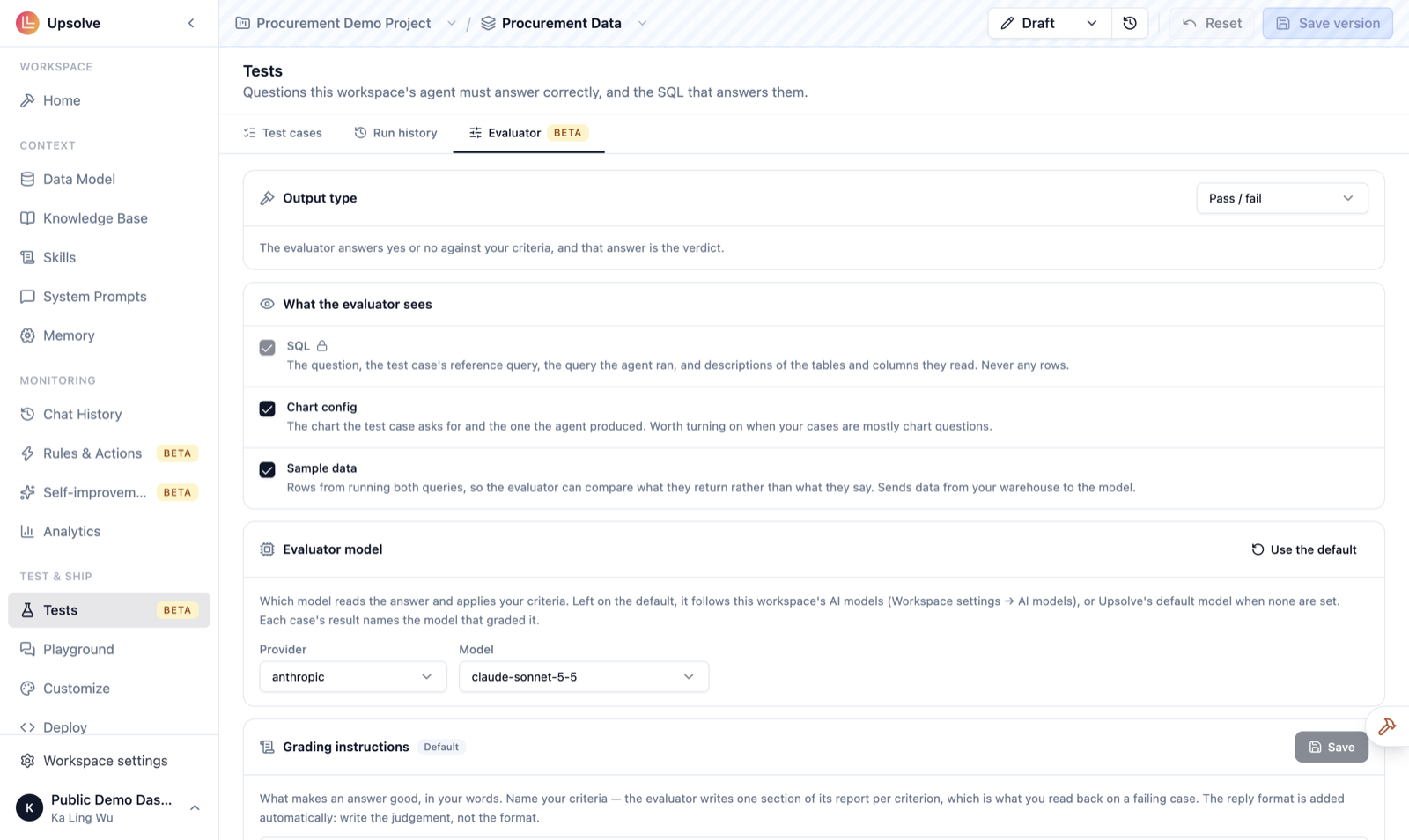Switch to the Run history tab

point(395,133)
